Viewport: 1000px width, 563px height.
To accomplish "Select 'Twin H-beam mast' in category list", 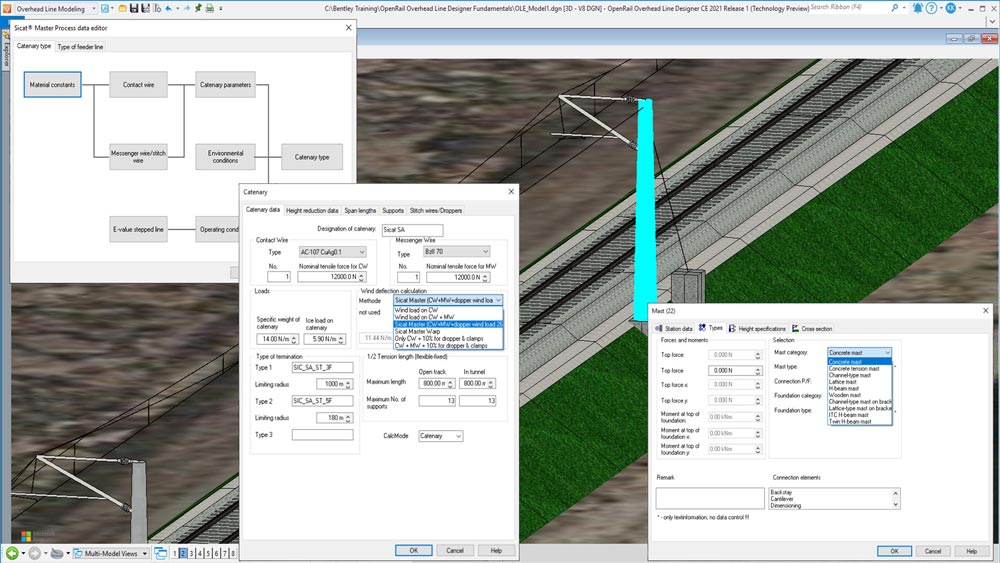I will (x=860, y=421).
